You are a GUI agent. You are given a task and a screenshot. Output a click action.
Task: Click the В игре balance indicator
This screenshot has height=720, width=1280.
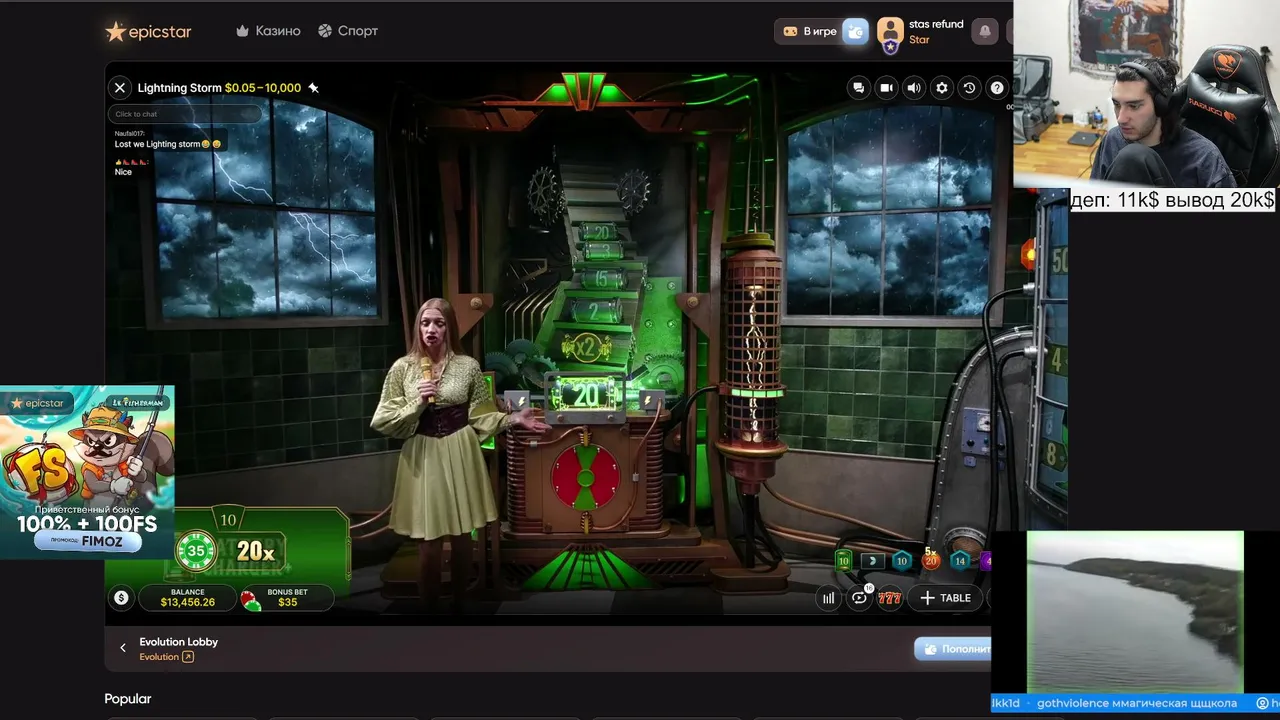[x=810, y=31]
